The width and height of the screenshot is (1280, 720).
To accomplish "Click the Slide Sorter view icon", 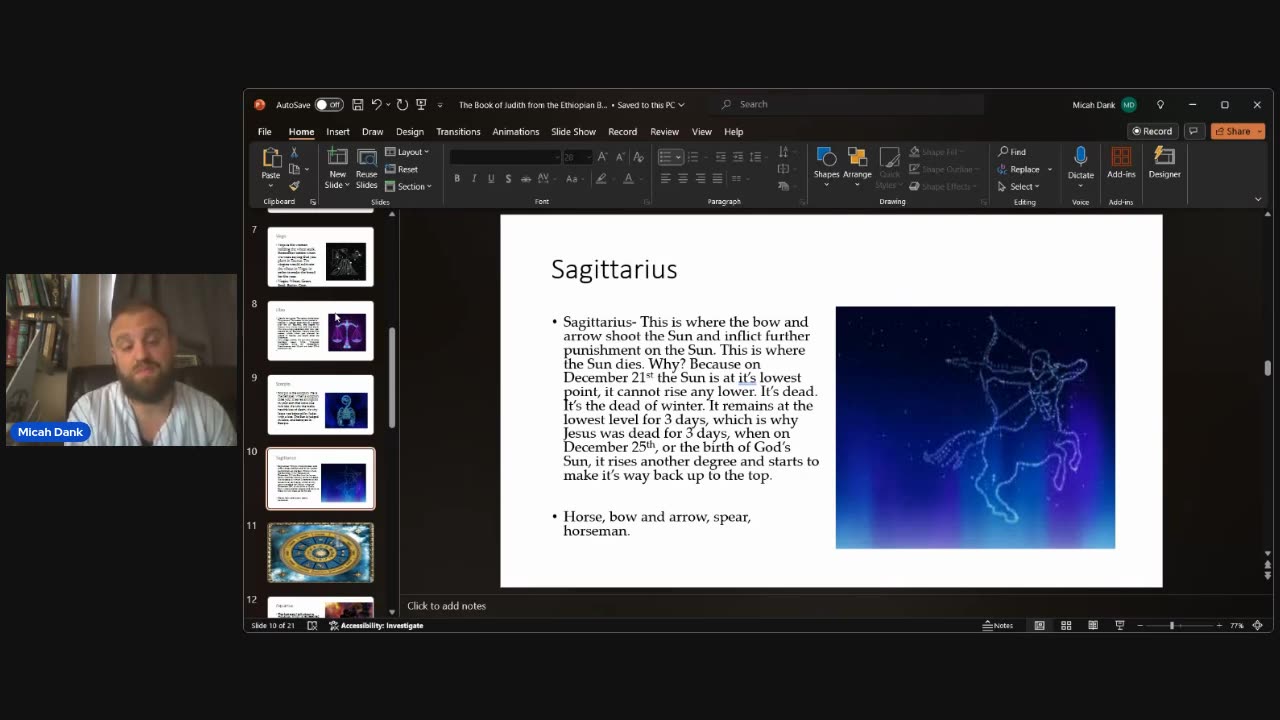I will pos(1066,625).
